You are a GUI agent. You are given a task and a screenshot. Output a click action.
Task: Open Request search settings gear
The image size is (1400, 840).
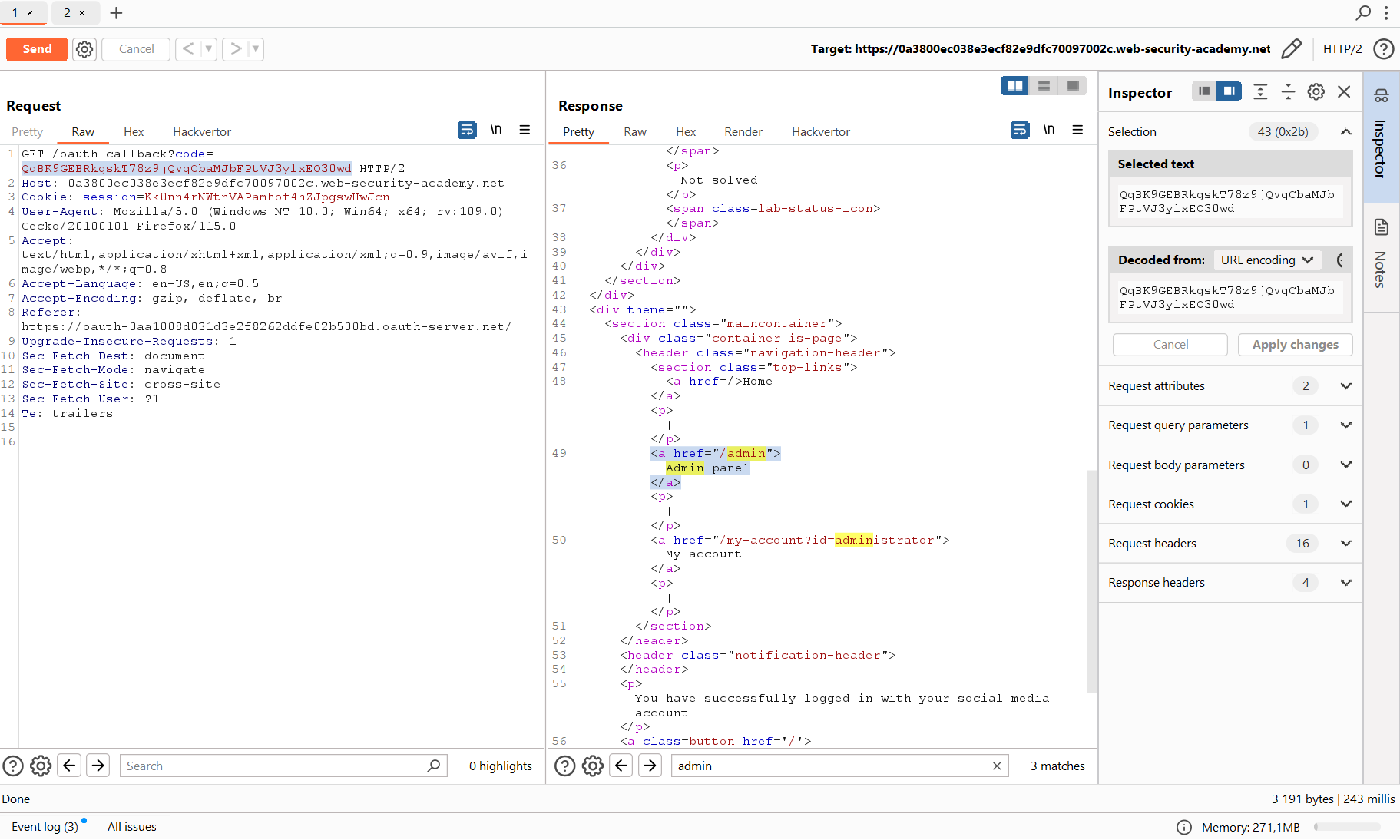41,766
